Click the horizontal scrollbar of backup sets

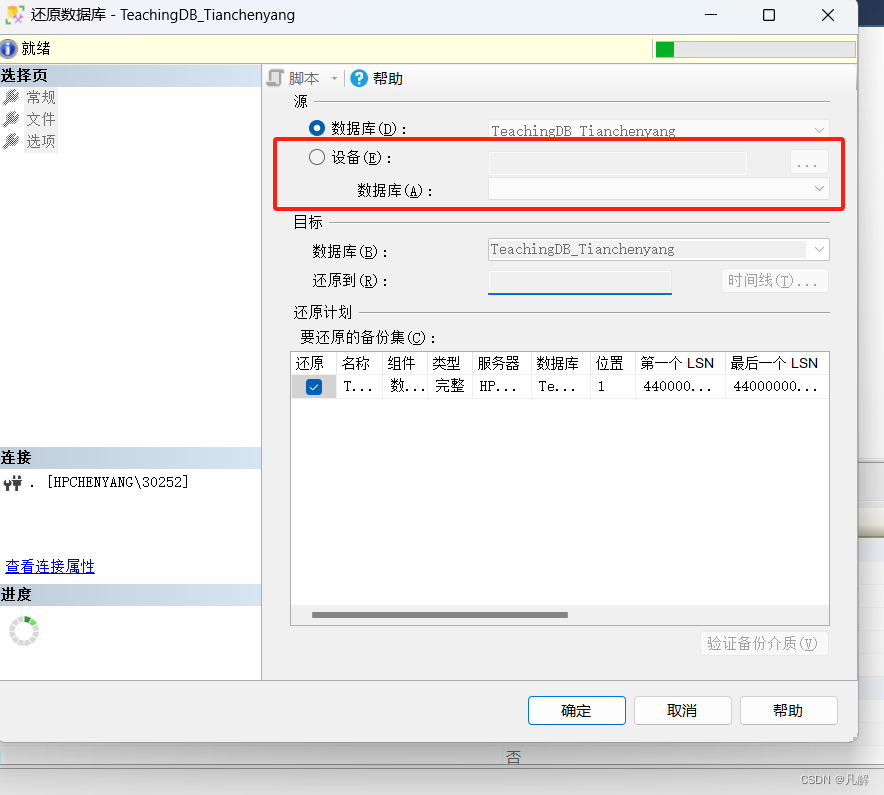tap(440, 615)
